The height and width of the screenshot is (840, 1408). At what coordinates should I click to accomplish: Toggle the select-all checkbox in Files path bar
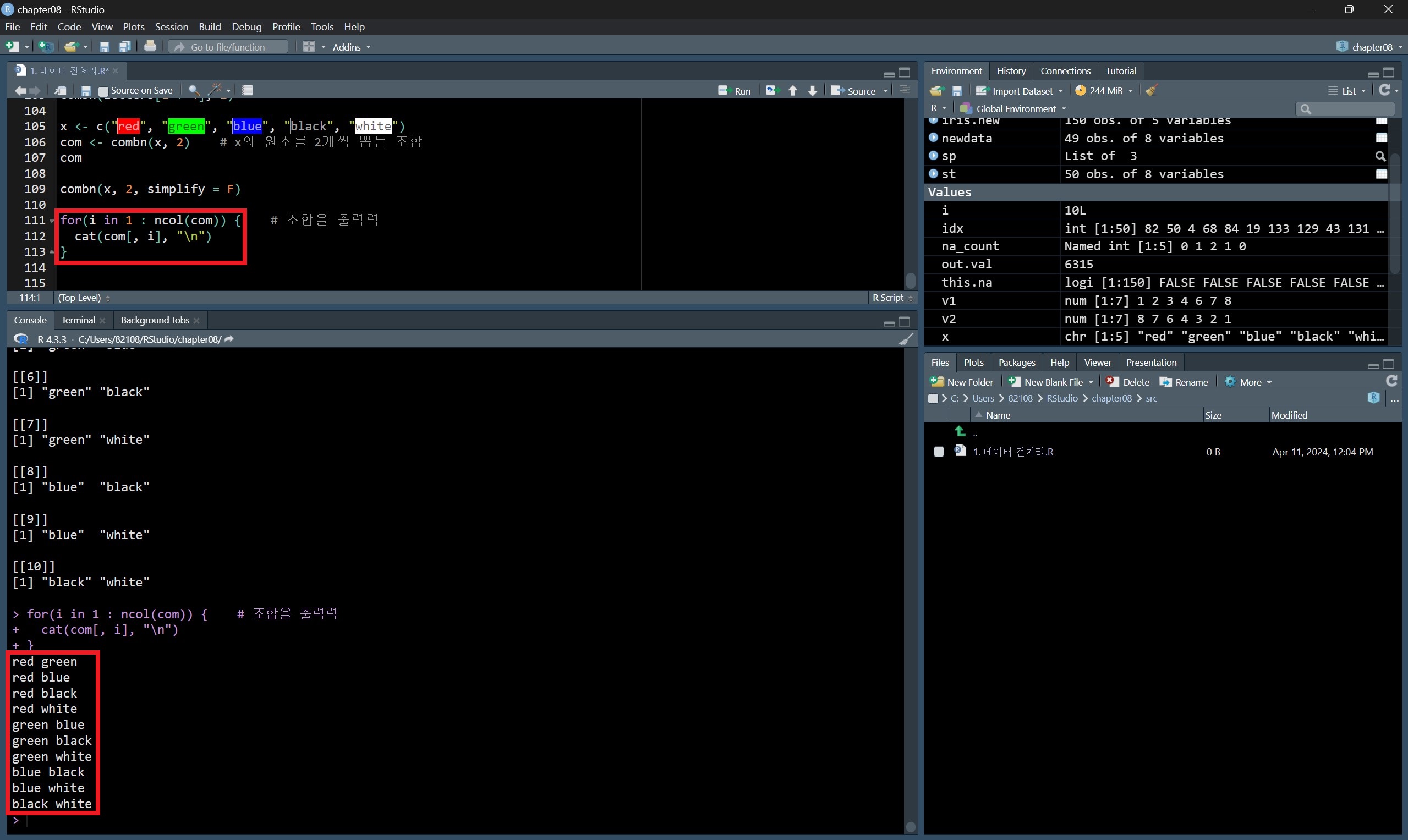(x=933, y=398)
